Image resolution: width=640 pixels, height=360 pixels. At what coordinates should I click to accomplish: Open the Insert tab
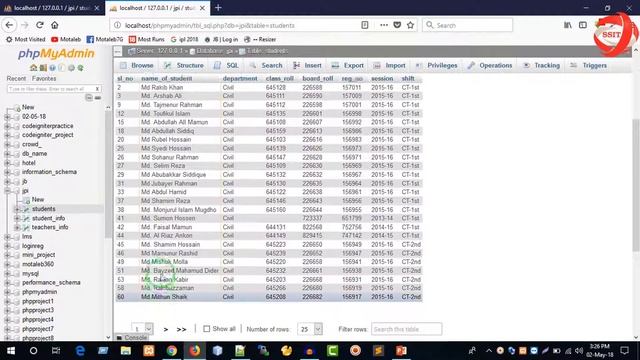click(307, 65)
